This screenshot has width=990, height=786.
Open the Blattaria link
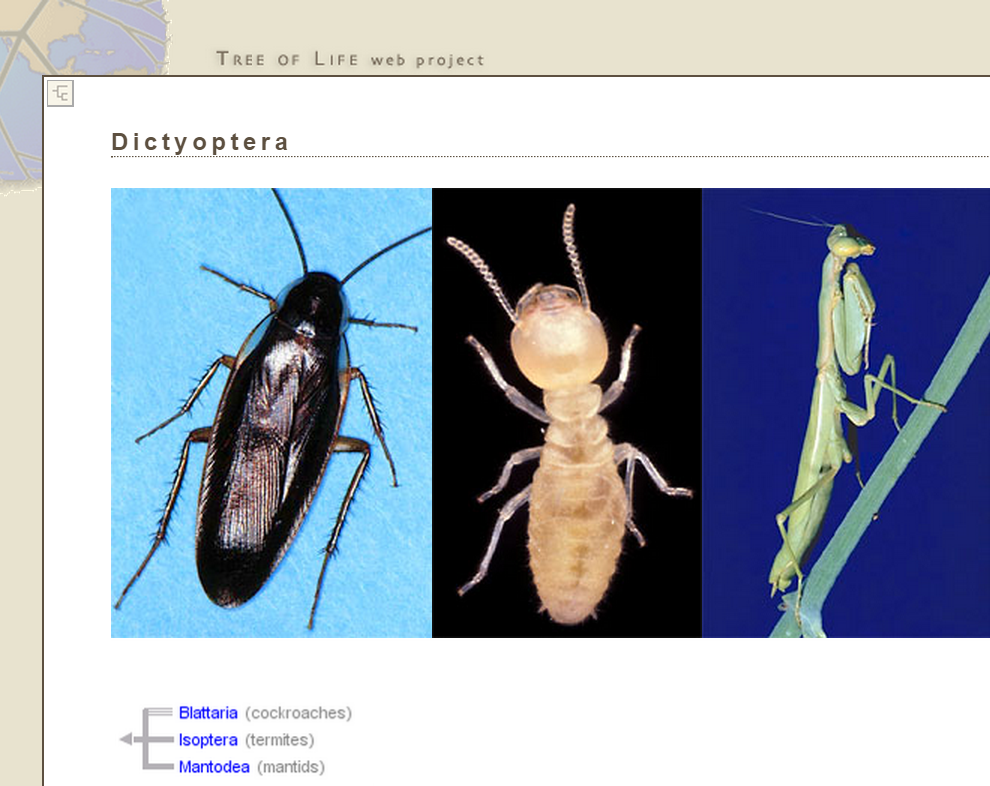coord(208,713)
